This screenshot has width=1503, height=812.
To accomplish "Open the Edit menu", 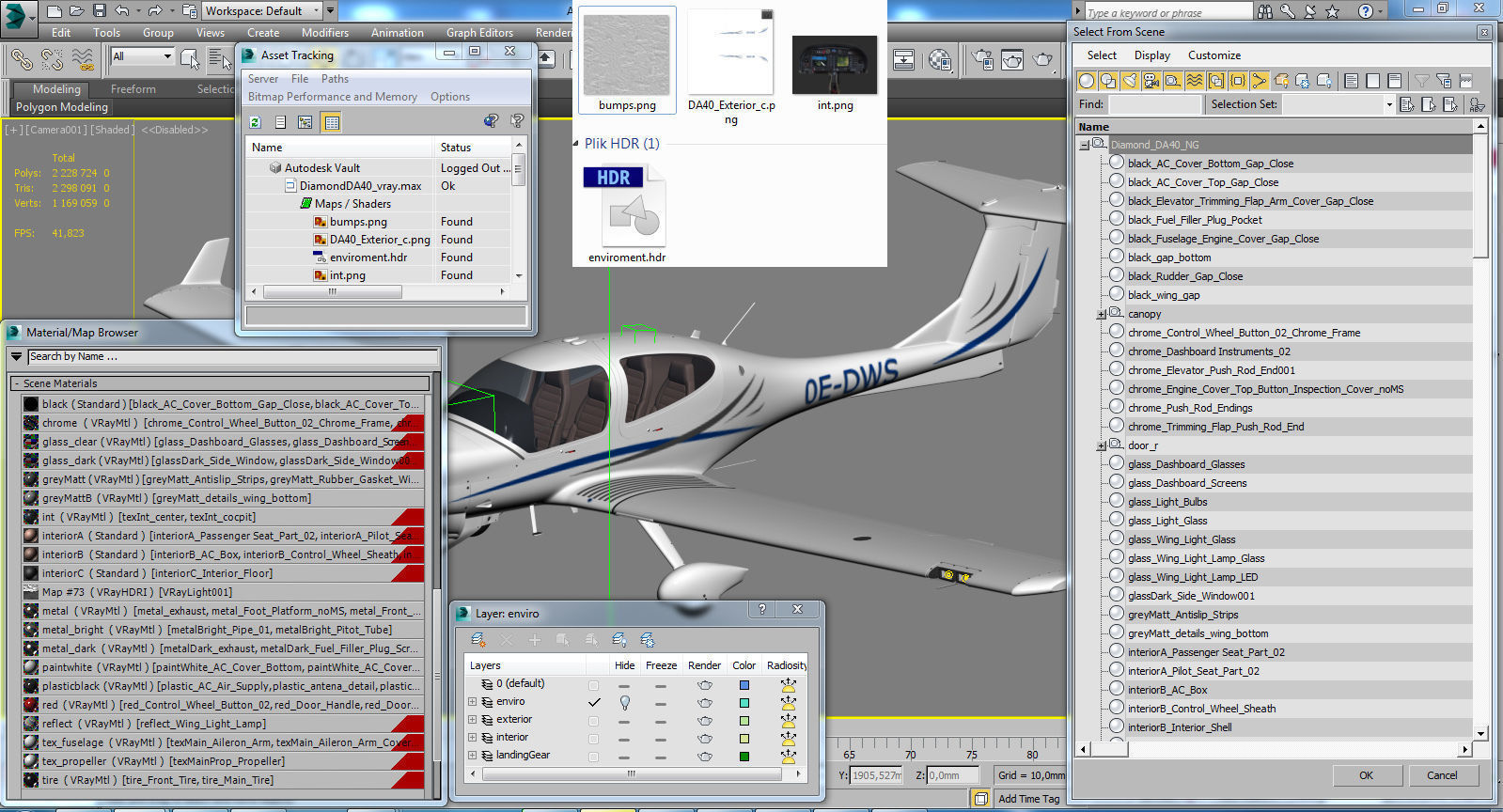I will point(61,33).
